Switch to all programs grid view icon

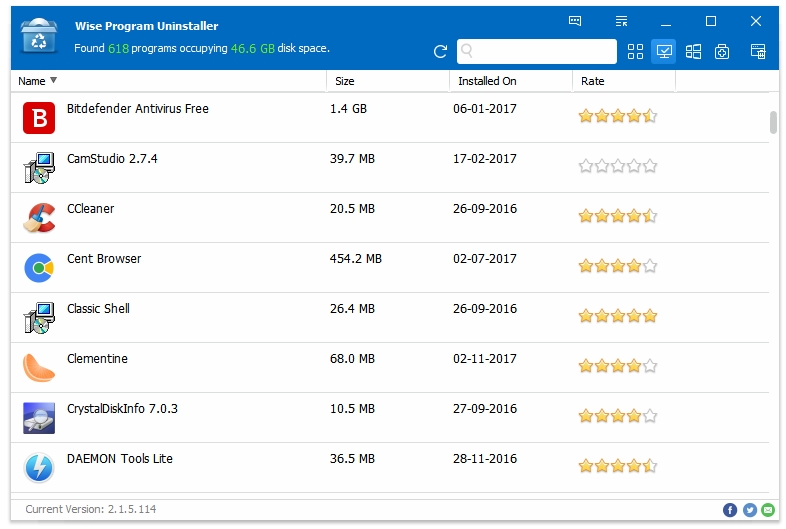point(635,51)
